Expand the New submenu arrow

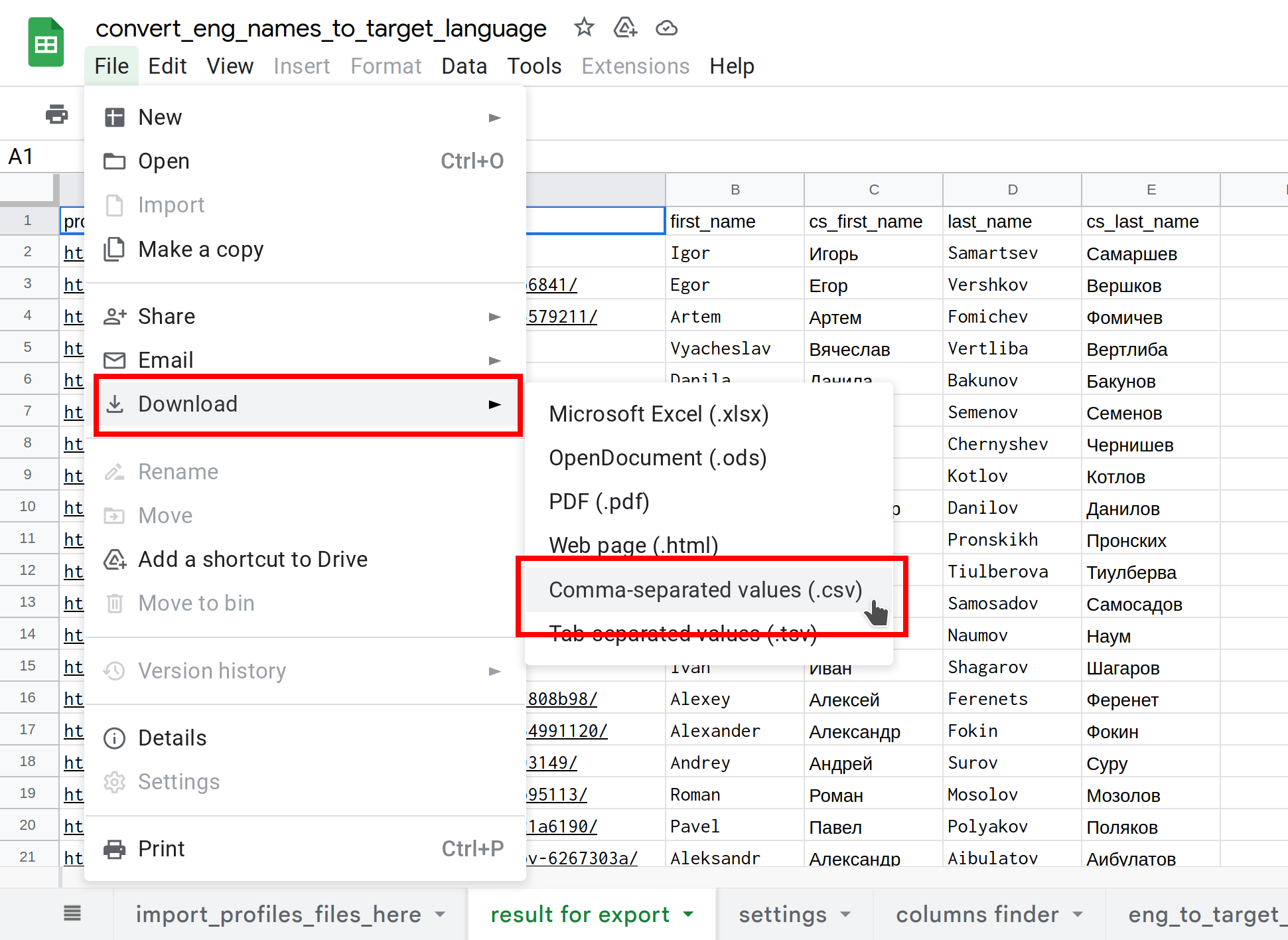coord(494,118)
